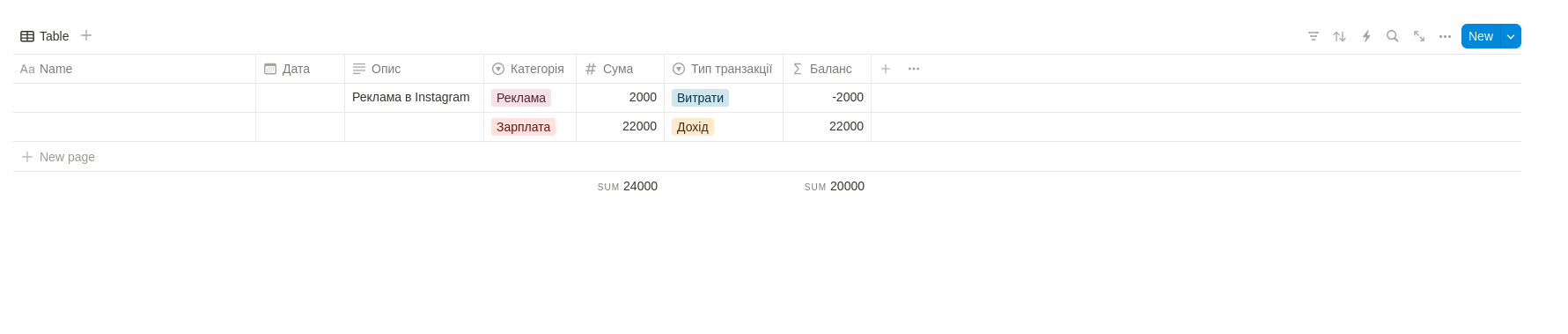This screenshot has width=1568, height=334.
Task: Open the Тип транзакції column header menu
Action: click(x=724, y=69)
